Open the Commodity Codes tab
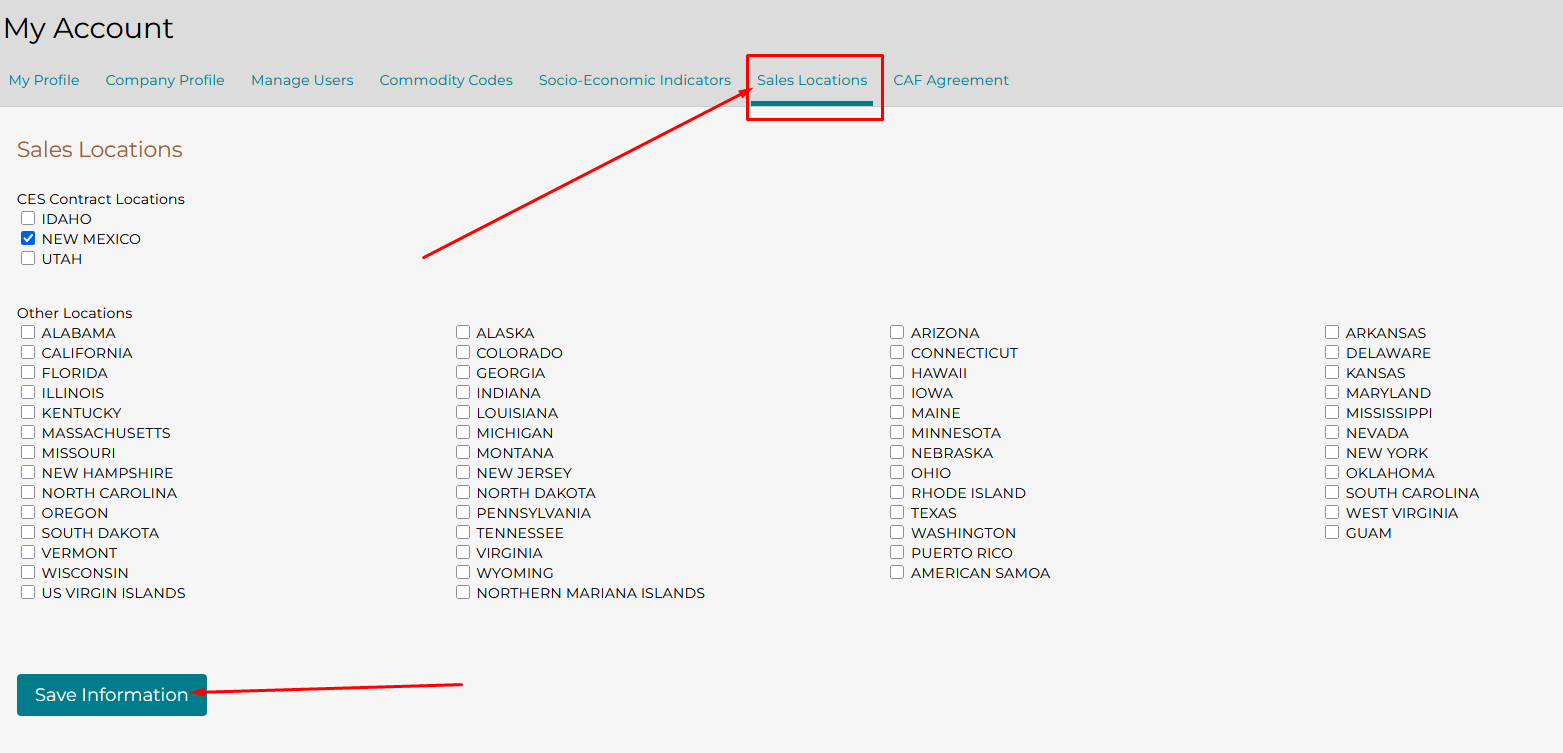Viewport: 1563px width, 753px height. click(446, 80)
